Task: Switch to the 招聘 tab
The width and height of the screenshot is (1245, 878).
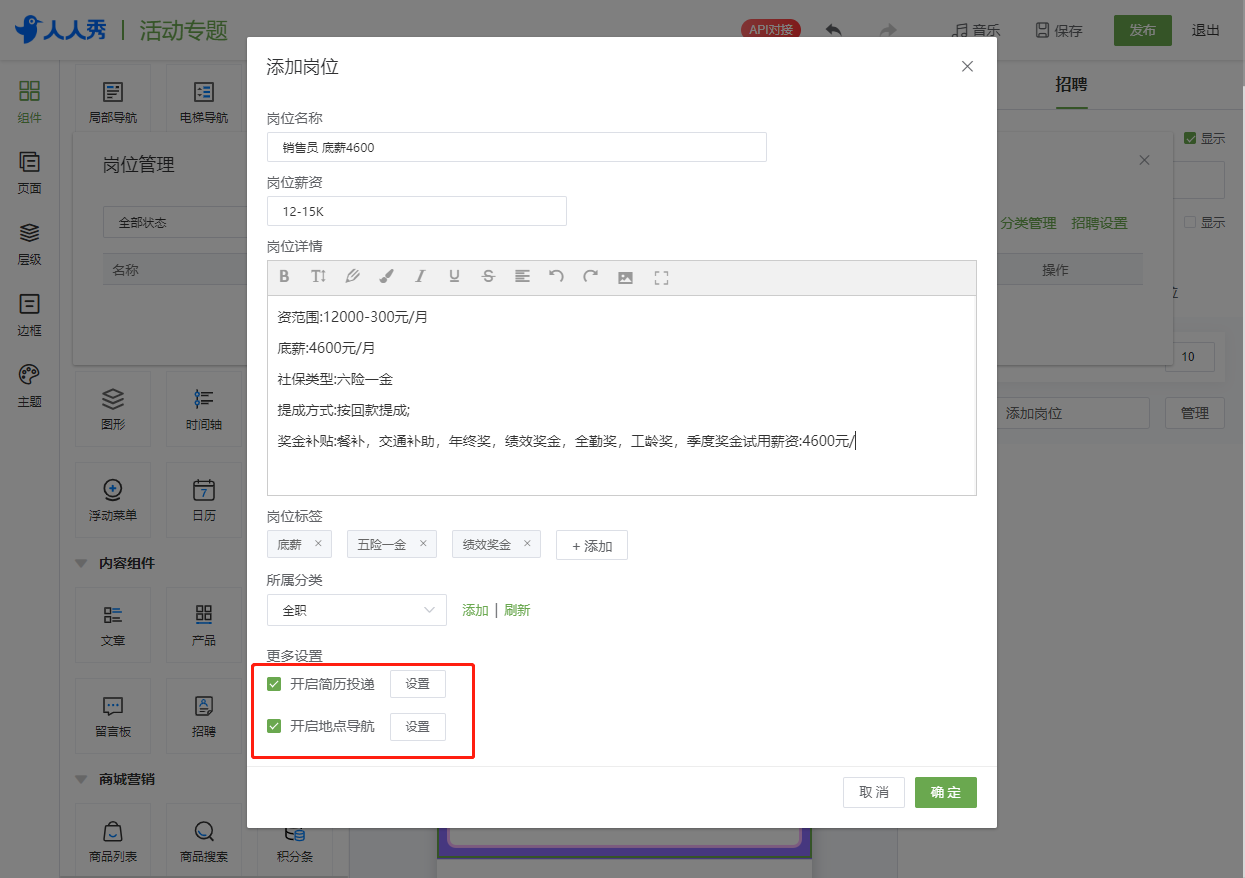Action: (x=1071, y=85)
